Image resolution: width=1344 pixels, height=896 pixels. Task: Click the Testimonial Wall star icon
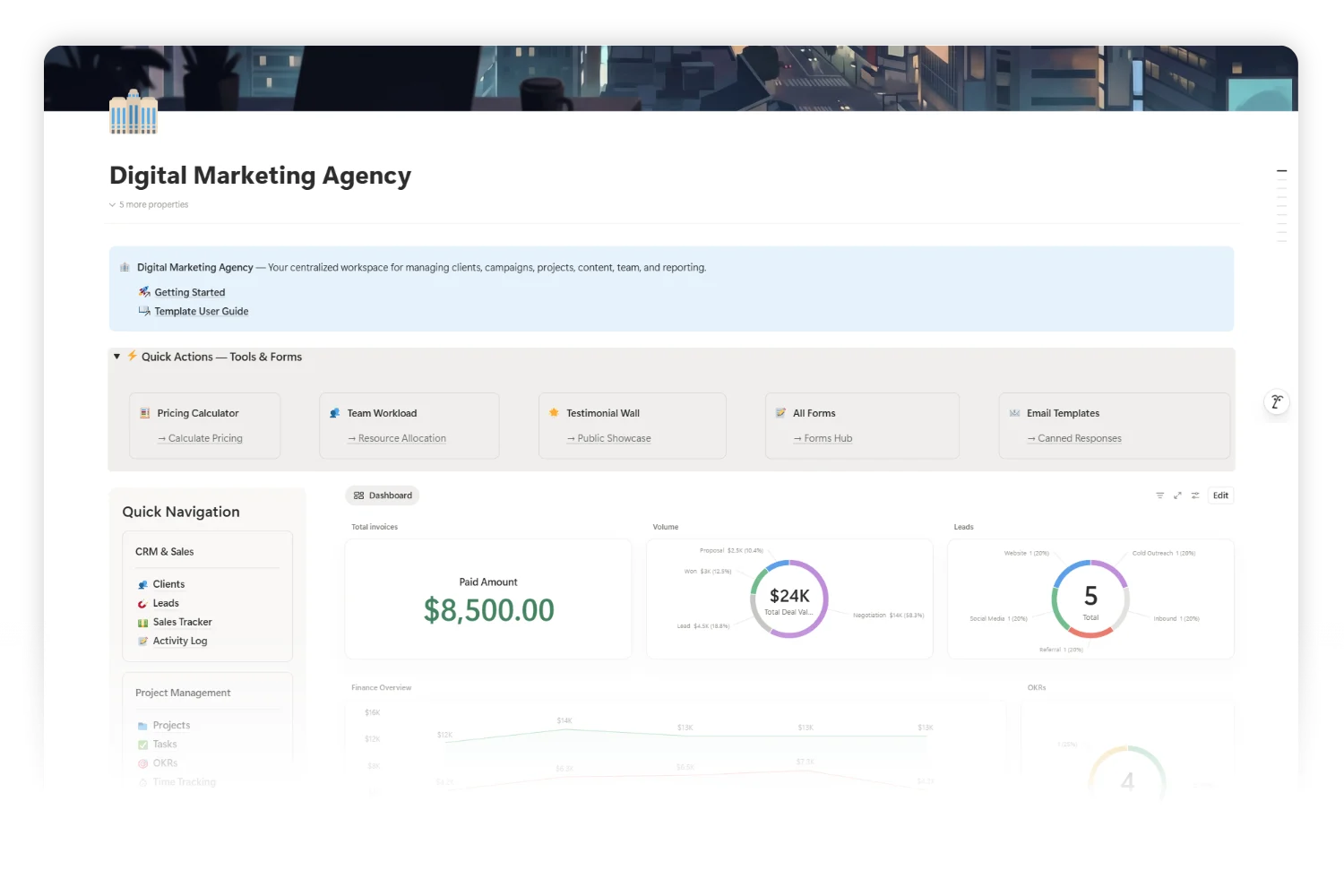point(554,412)
